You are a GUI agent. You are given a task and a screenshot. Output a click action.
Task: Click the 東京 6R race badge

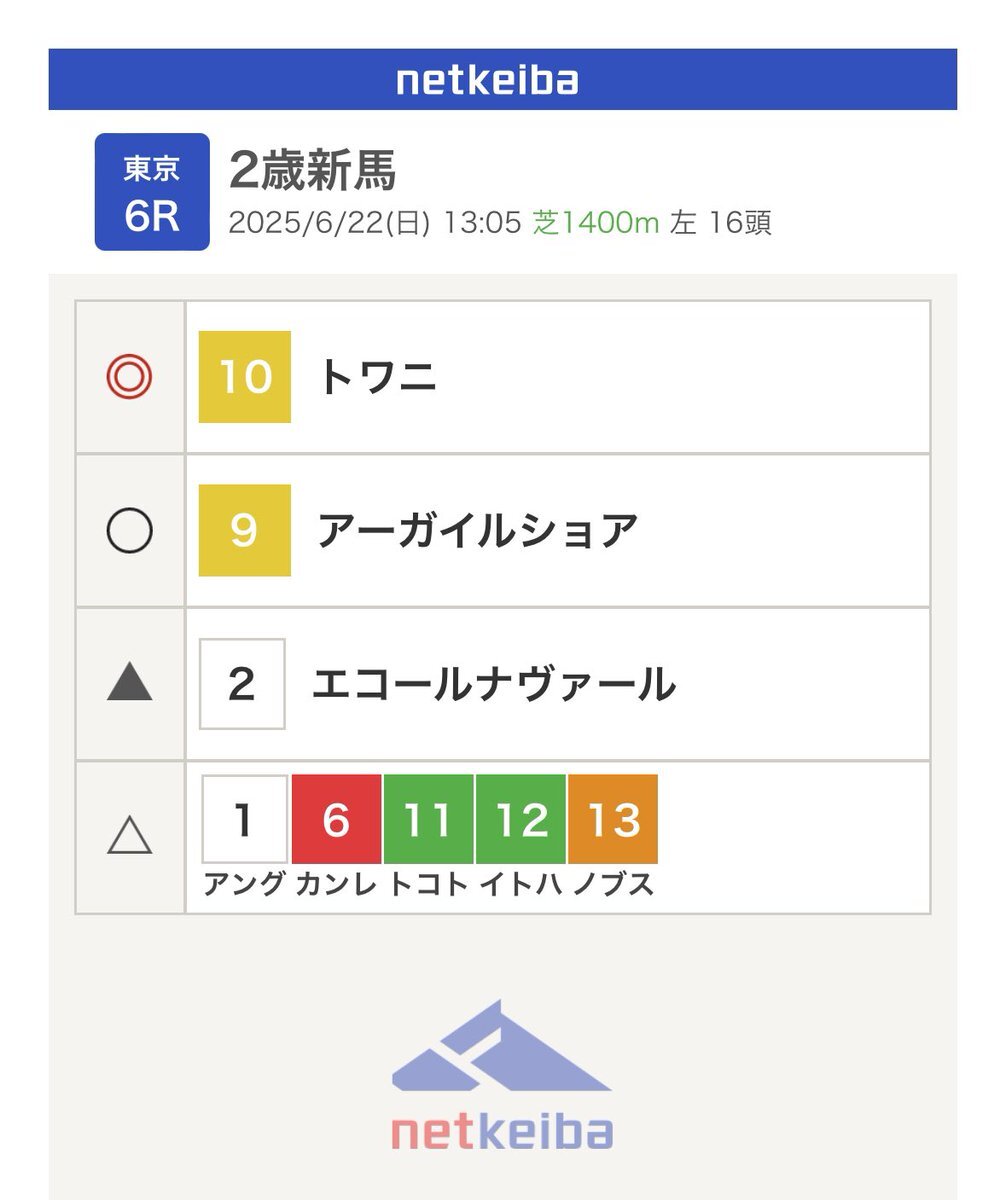pyautogui.click(x=152, y=192)
